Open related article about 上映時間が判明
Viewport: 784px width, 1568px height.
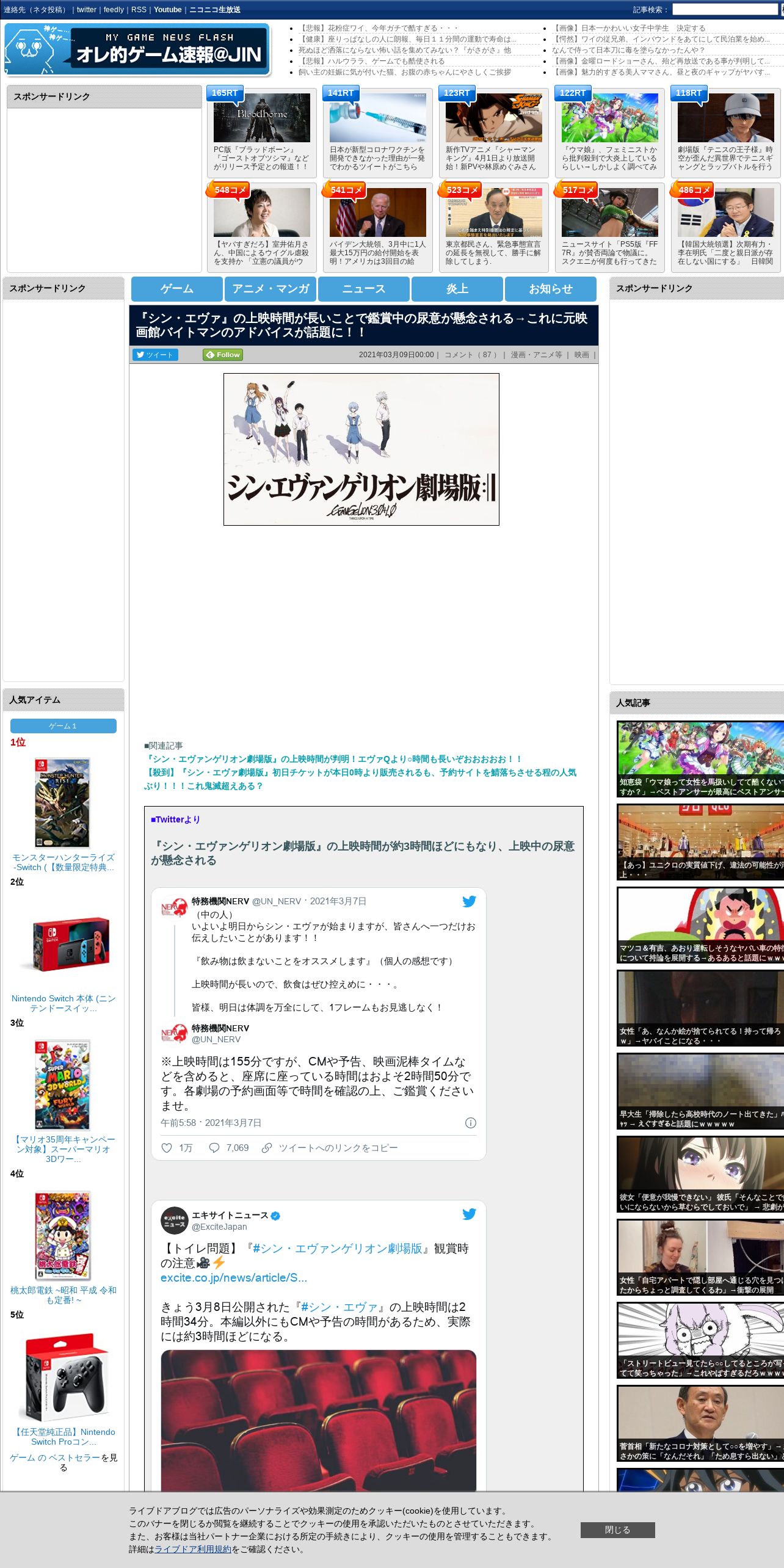coord(333,759)
